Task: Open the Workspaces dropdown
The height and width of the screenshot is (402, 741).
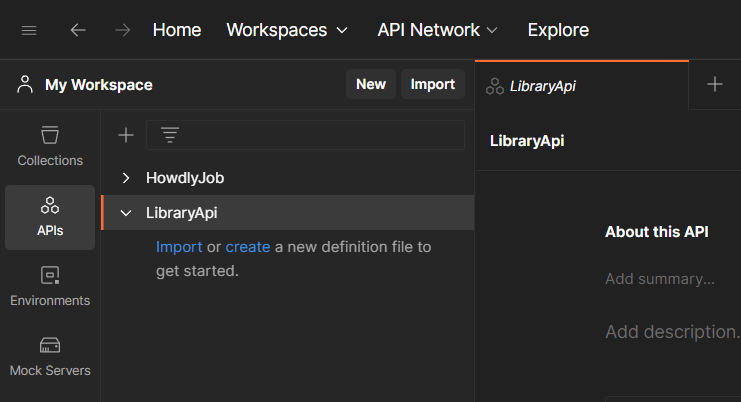Action: point(287,30)
